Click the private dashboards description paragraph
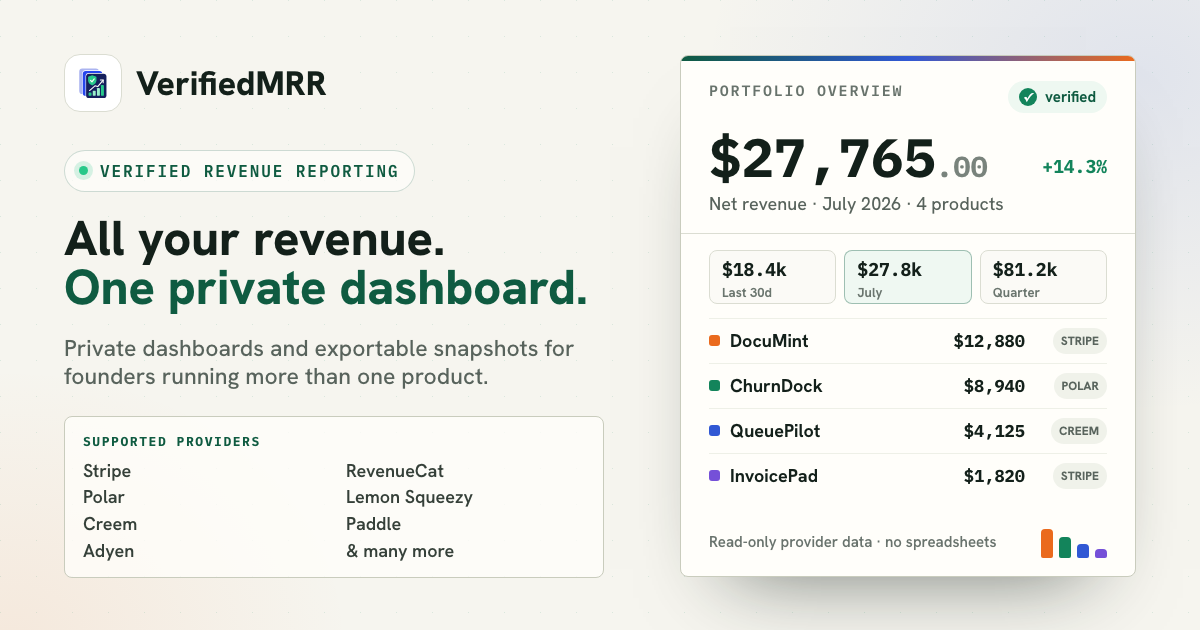The width and height of the screenshot is (1200, 630). coord(319,363)
